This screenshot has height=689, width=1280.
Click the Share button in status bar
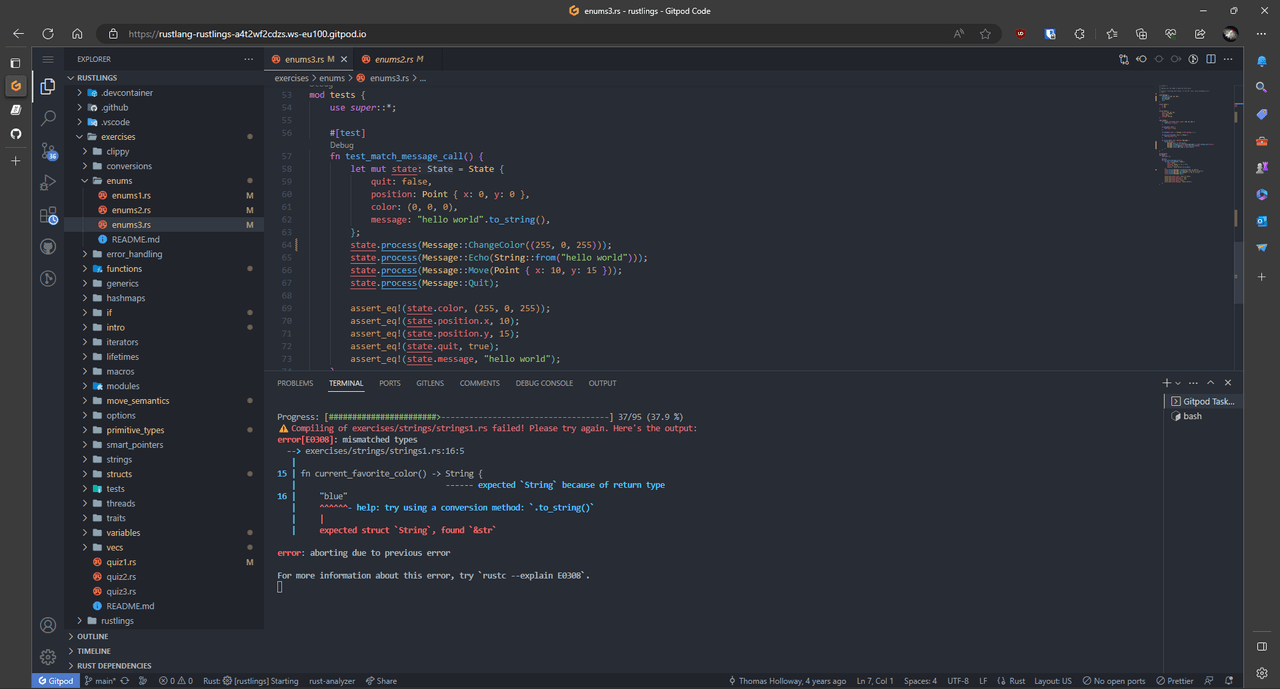coord(381,681)
